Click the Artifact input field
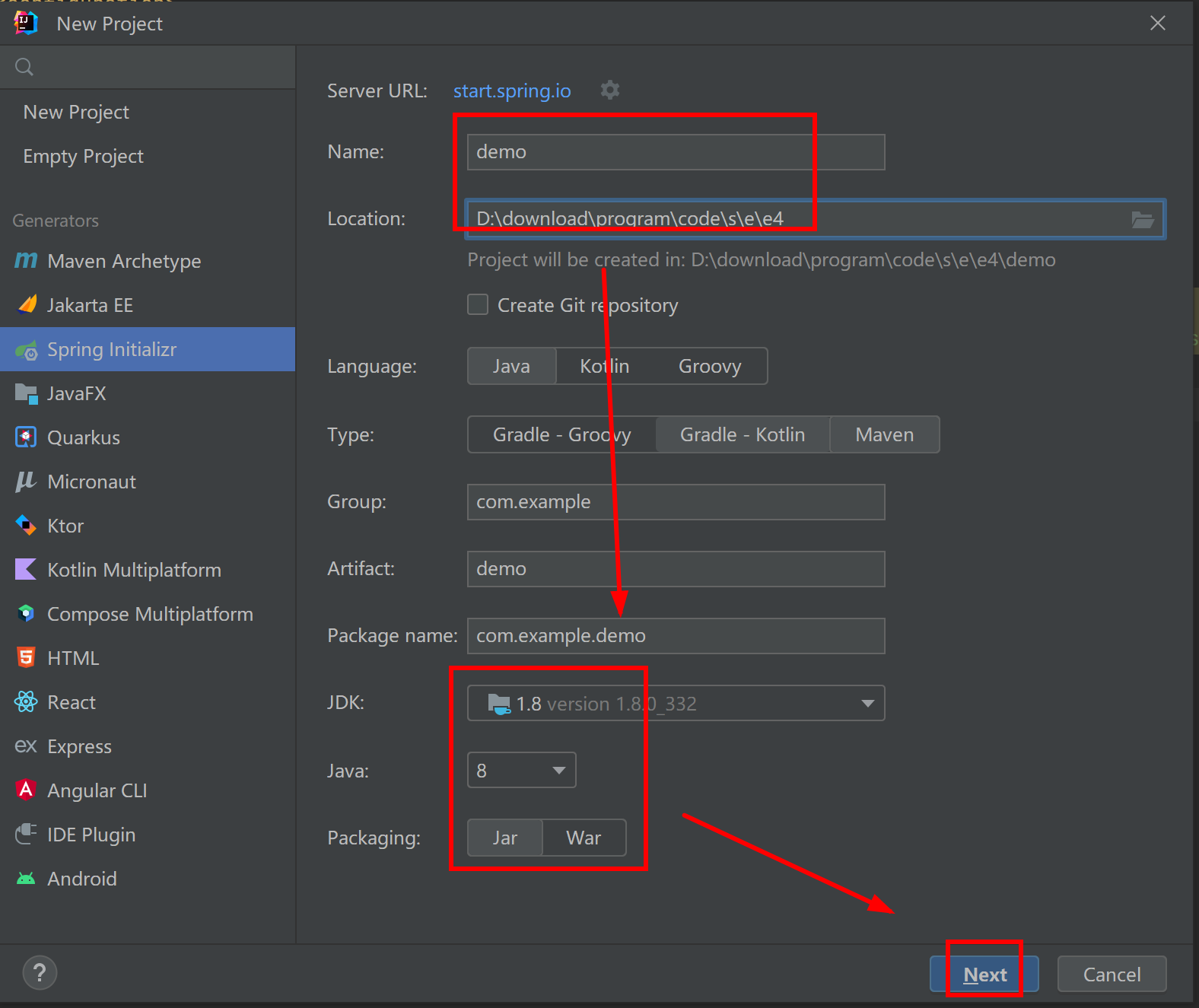 tap(676, 569)
